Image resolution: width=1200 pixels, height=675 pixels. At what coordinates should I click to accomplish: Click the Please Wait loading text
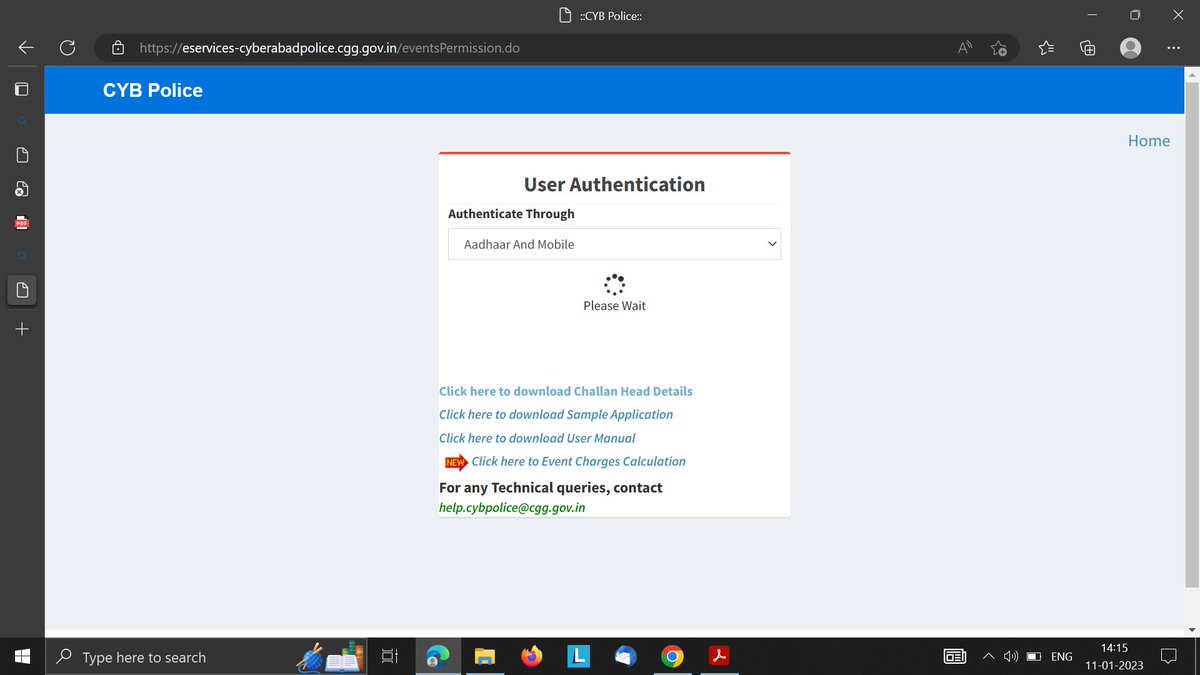coord(614,306)
